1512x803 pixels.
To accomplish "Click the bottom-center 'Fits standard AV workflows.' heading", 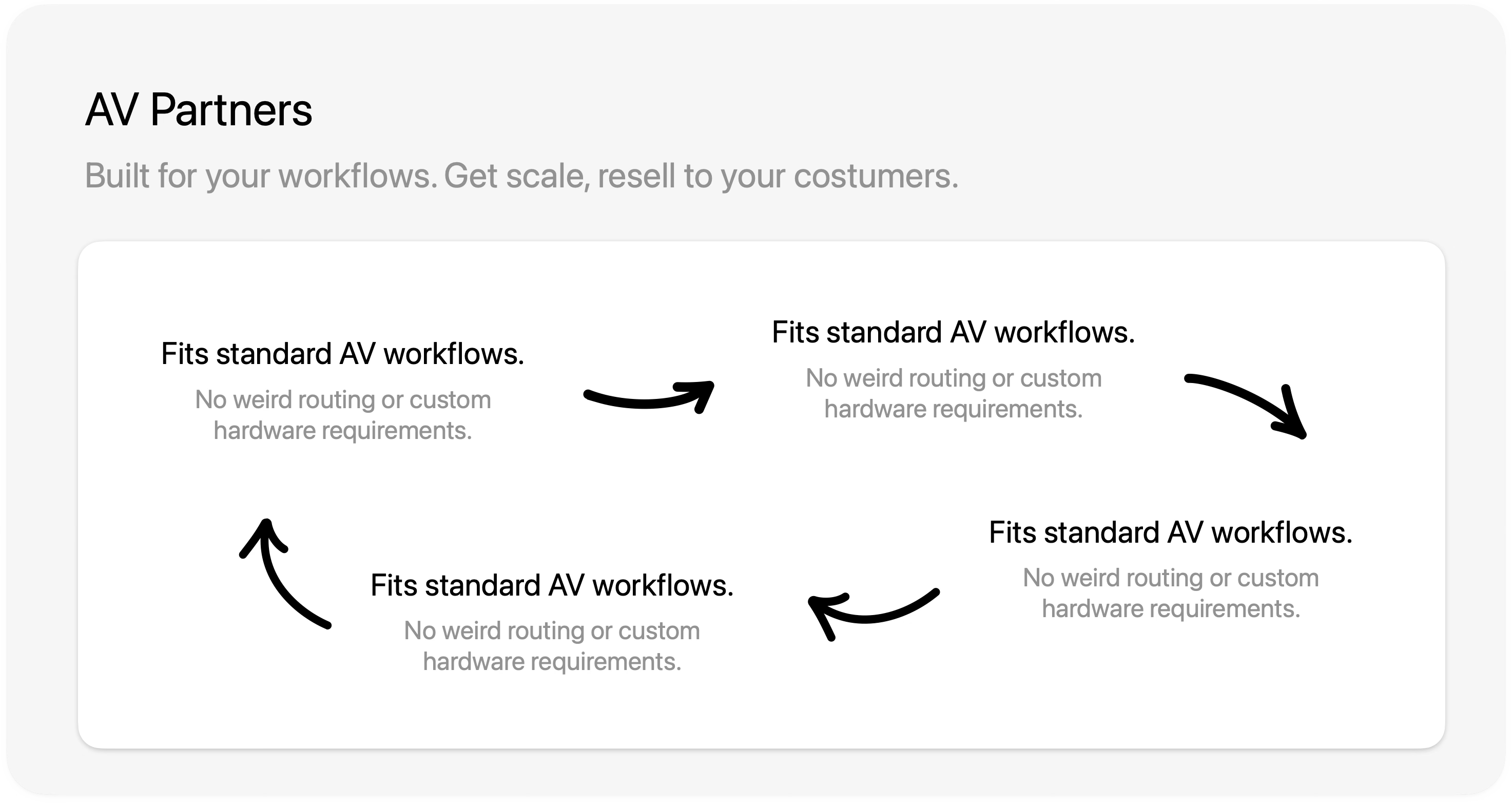I will coord(552,585).
